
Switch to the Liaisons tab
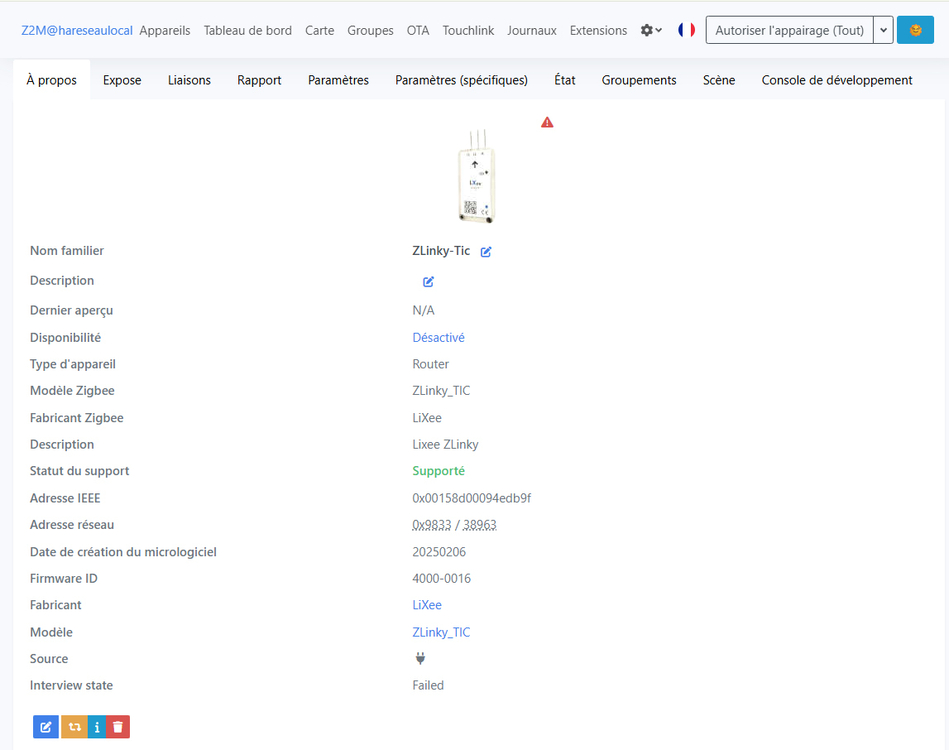189,80
